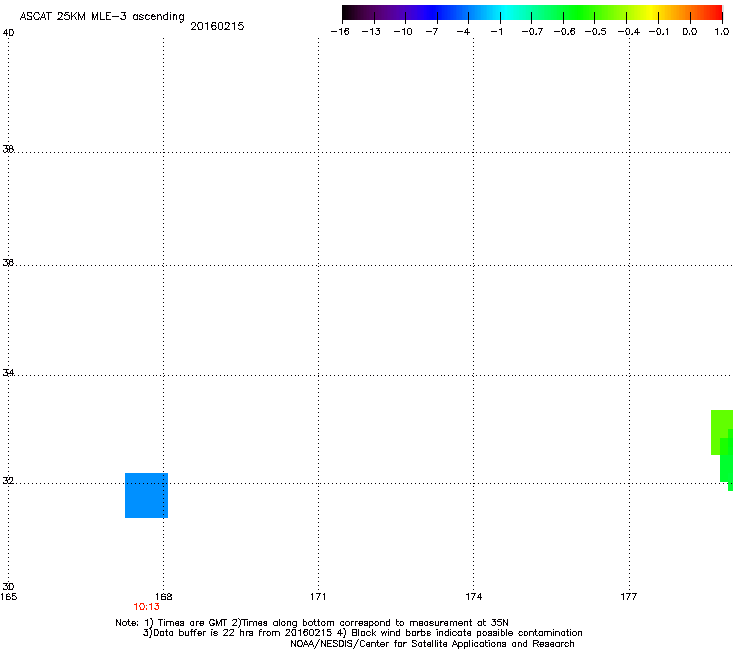
Task: Click the longitude axis label '174'
Action: tap(473, 597)
